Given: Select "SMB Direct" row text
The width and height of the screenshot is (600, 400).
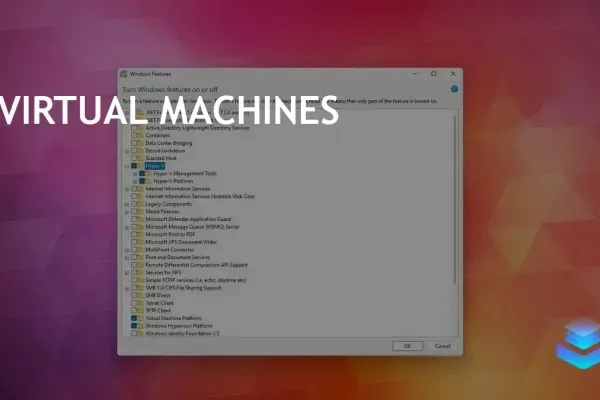Looking at the screenshot, I should (158, 296).
